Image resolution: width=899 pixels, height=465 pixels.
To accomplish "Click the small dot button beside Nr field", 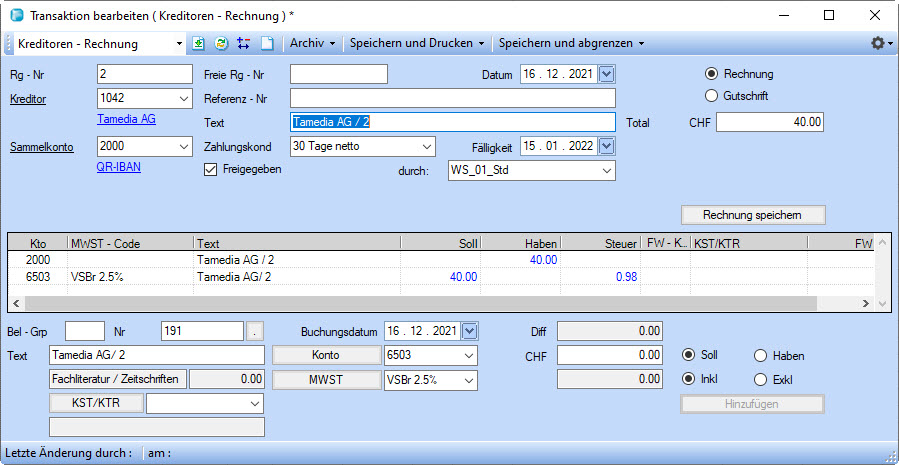I will pos(256,331).
